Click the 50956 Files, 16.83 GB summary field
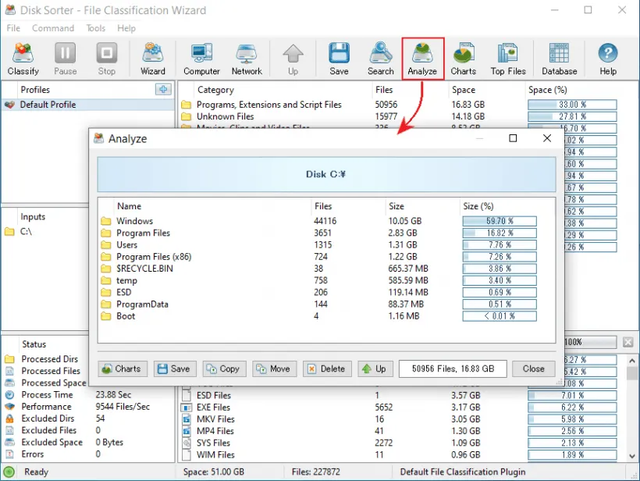This screenshot has height=481, width=640. [x=453, y=369]
